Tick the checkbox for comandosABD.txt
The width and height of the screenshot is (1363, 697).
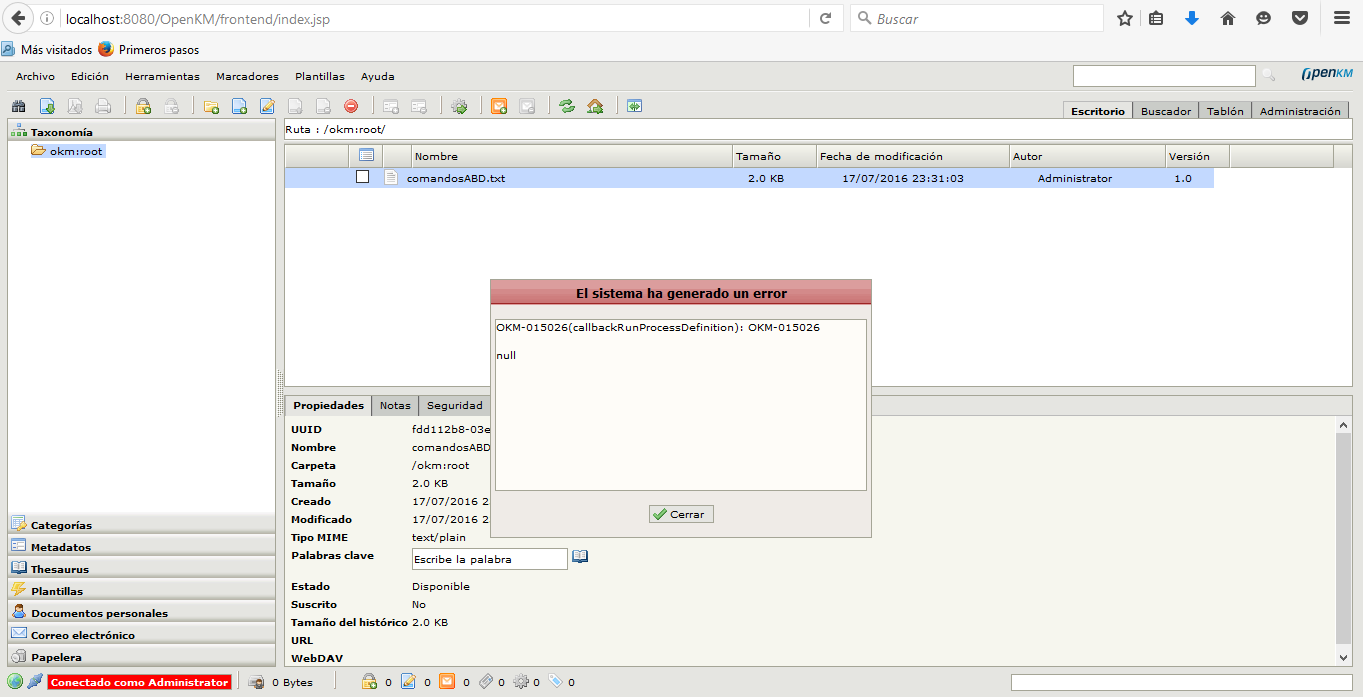363,177
